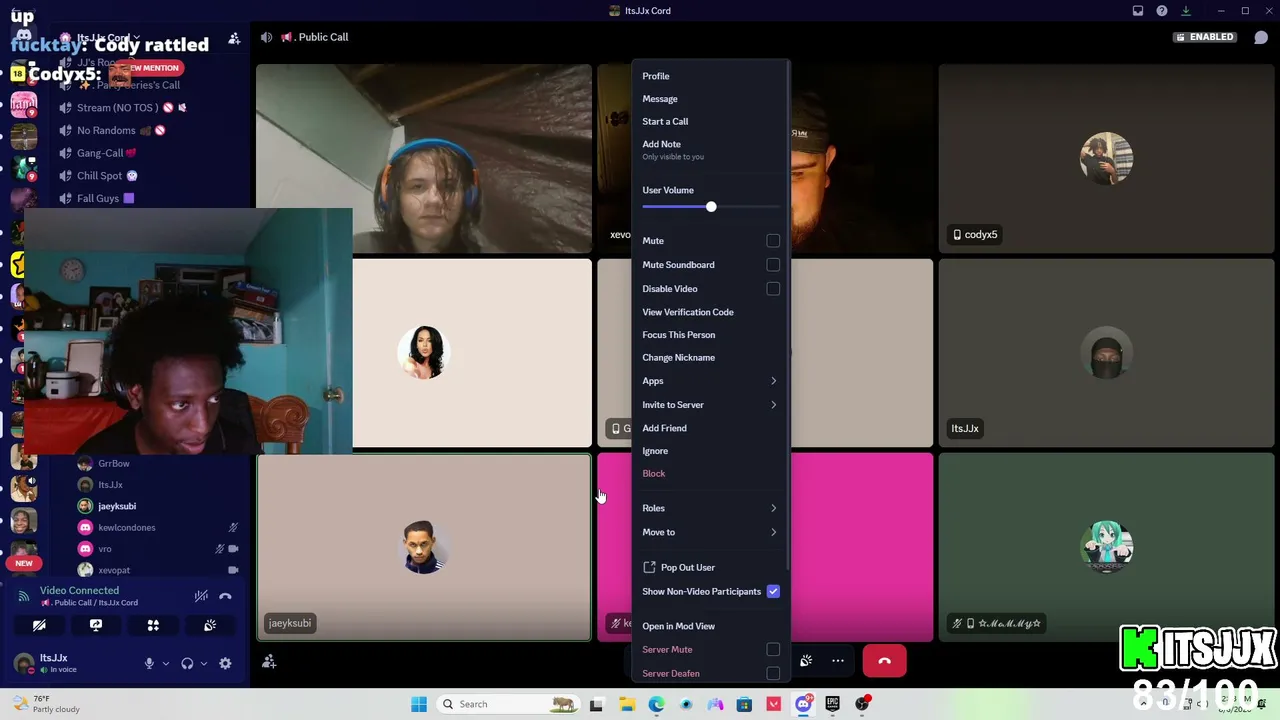Select the codyx5 video tile
Image resolution: width=1280 pixels, height=720 pixels.
pyautogui.click(x=1106, y=158)
